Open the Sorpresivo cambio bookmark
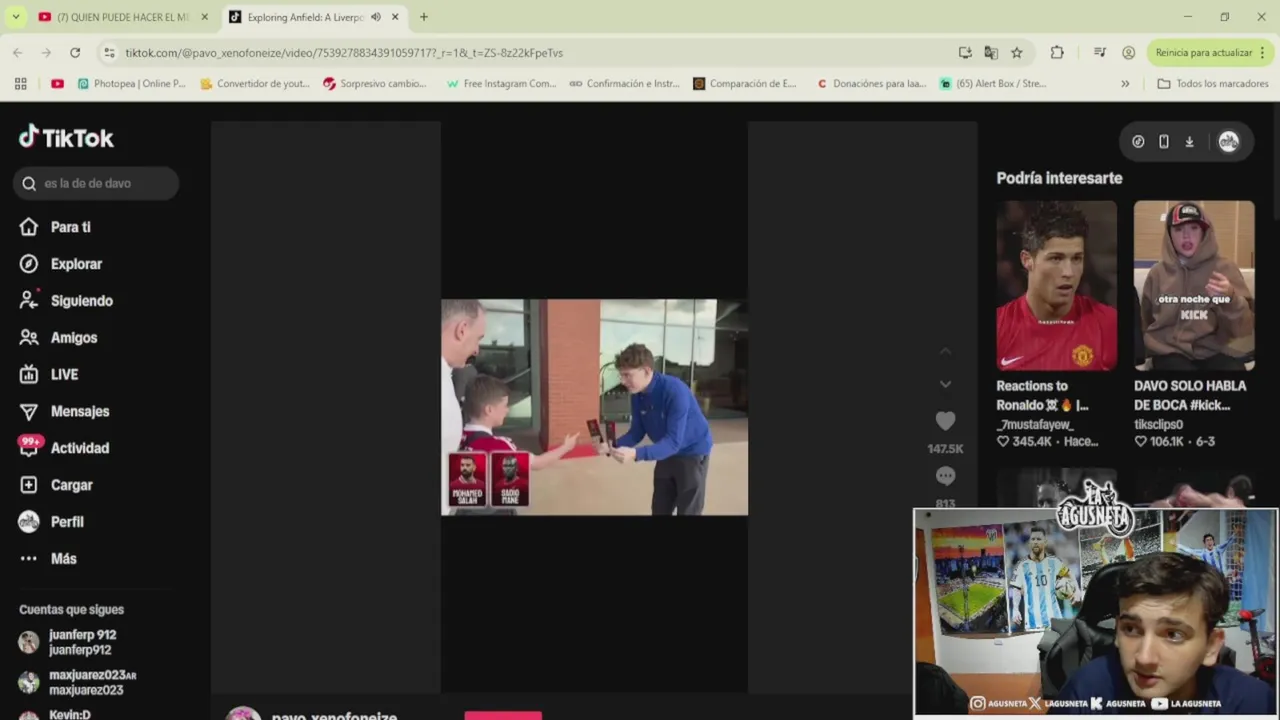The height and width of the screenshot is (720, 1280). [x=375, y=84]
